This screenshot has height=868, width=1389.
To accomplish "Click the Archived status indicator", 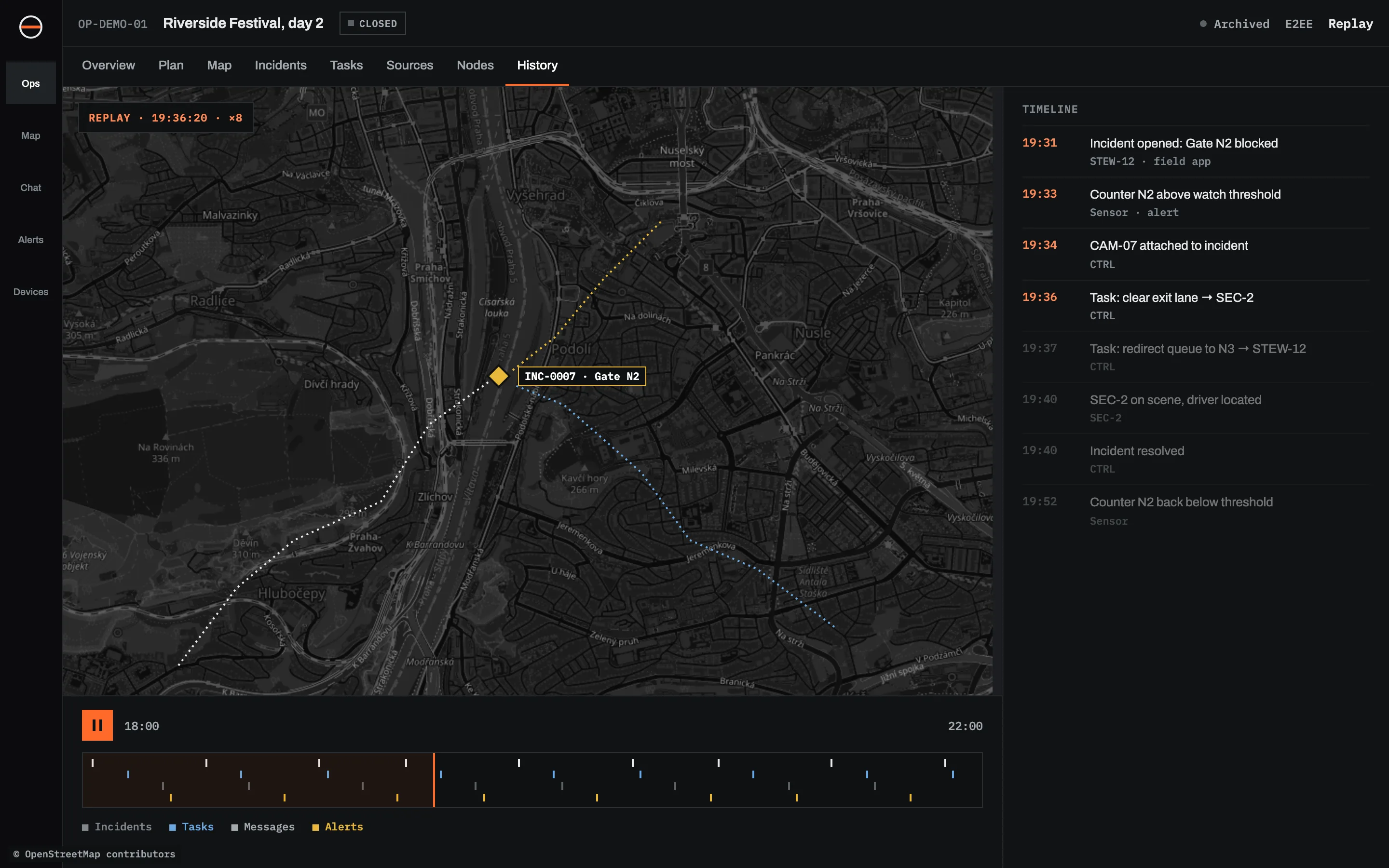I will coord(1235,24).
